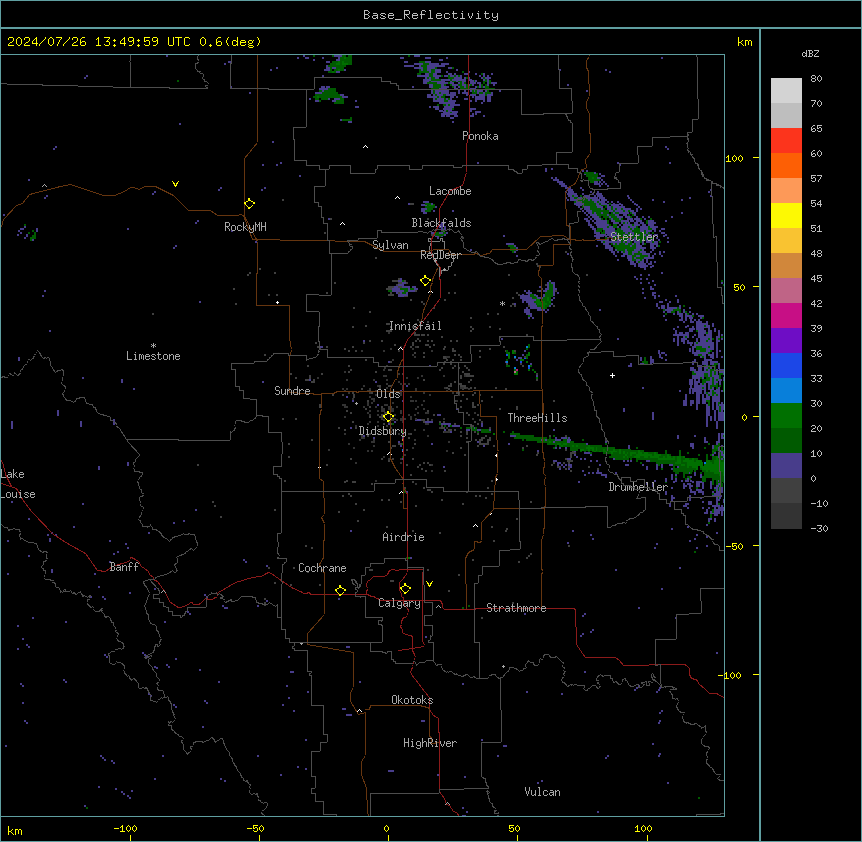Image resolution: width=862 pixels, height=842 pixels.
Task: Click the Calgary city label
Action: 399,603
